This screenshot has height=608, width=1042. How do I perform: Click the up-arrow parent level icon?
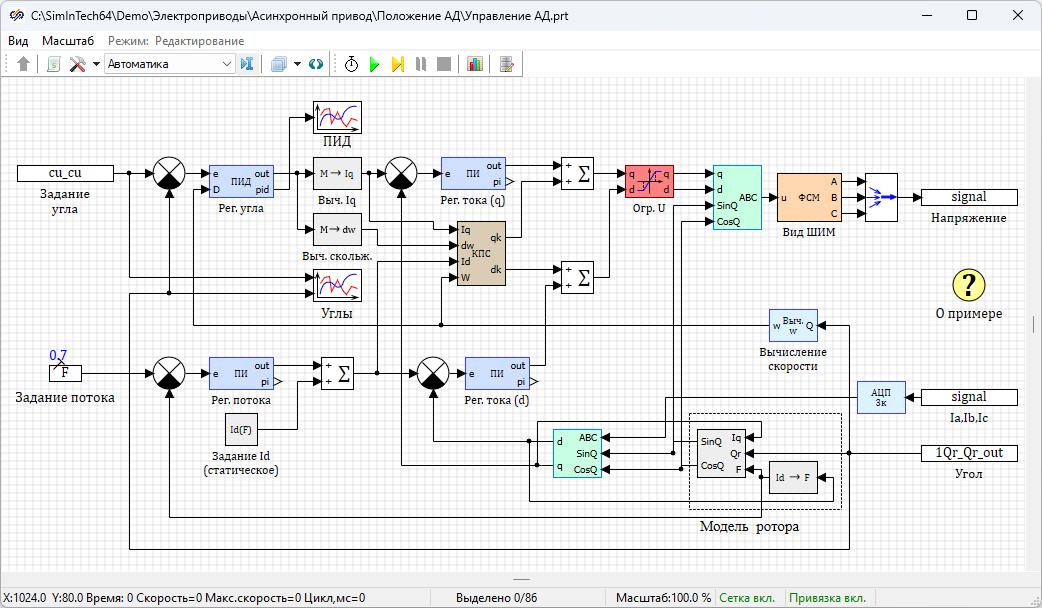[x=24, y=64]
